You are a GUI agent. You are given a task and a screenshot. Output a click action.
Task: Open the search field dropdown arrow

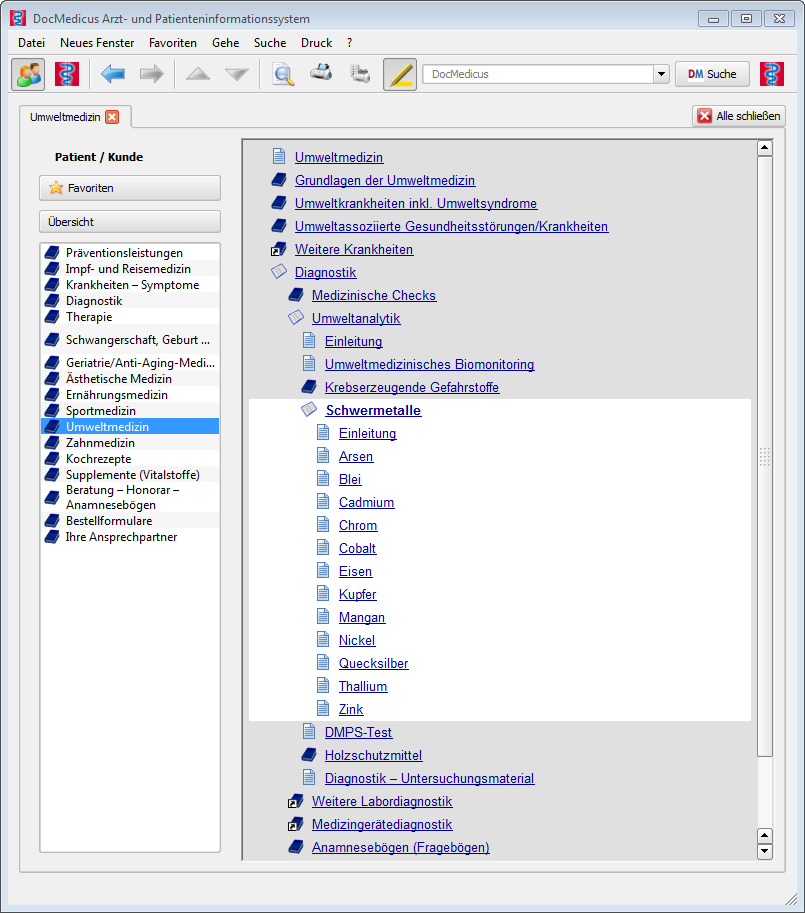pos(661,74)
